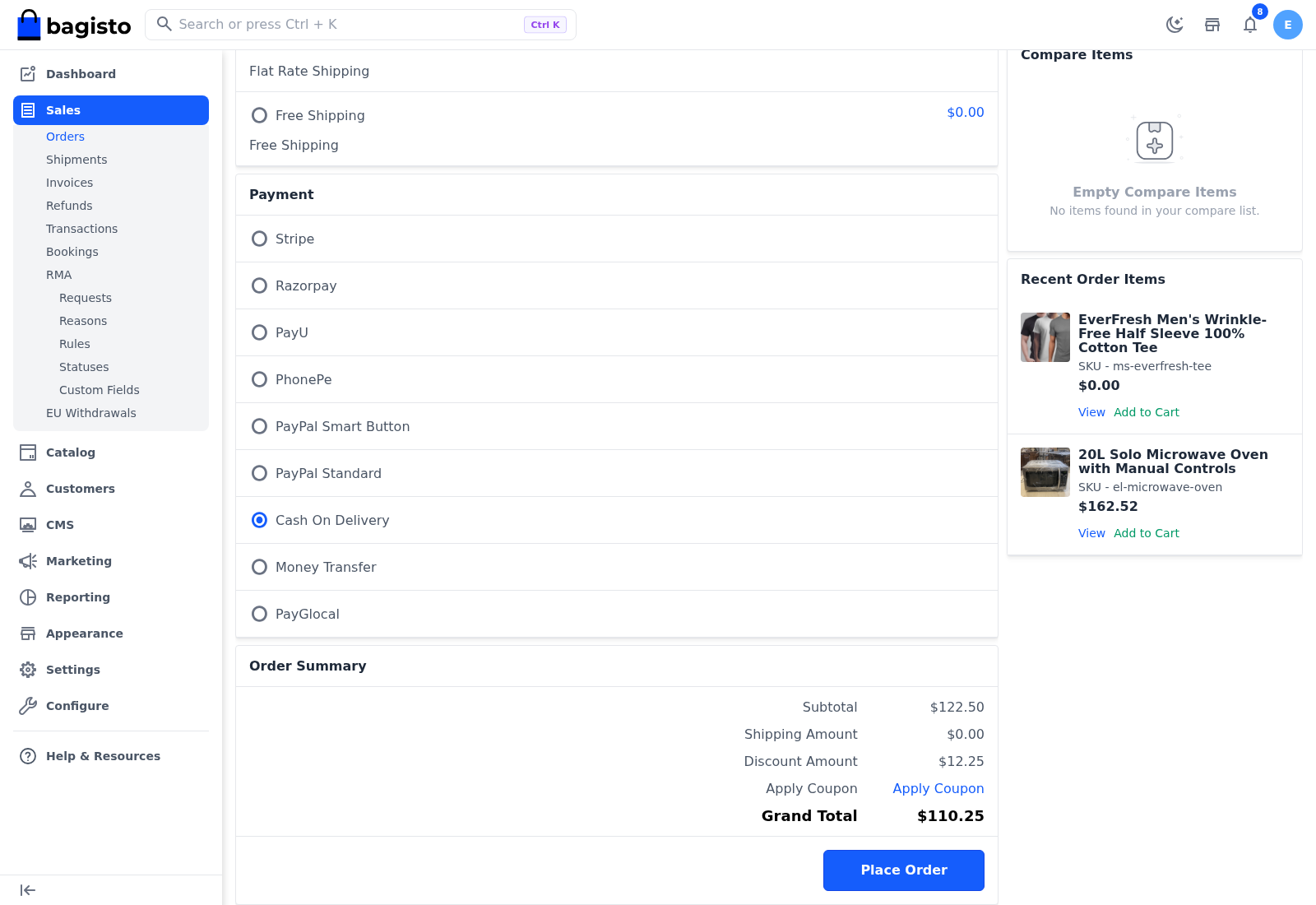Viewport: 1316px width, 905px height.
Task: Click the Apply Coupon link
Action: [938, 788]
